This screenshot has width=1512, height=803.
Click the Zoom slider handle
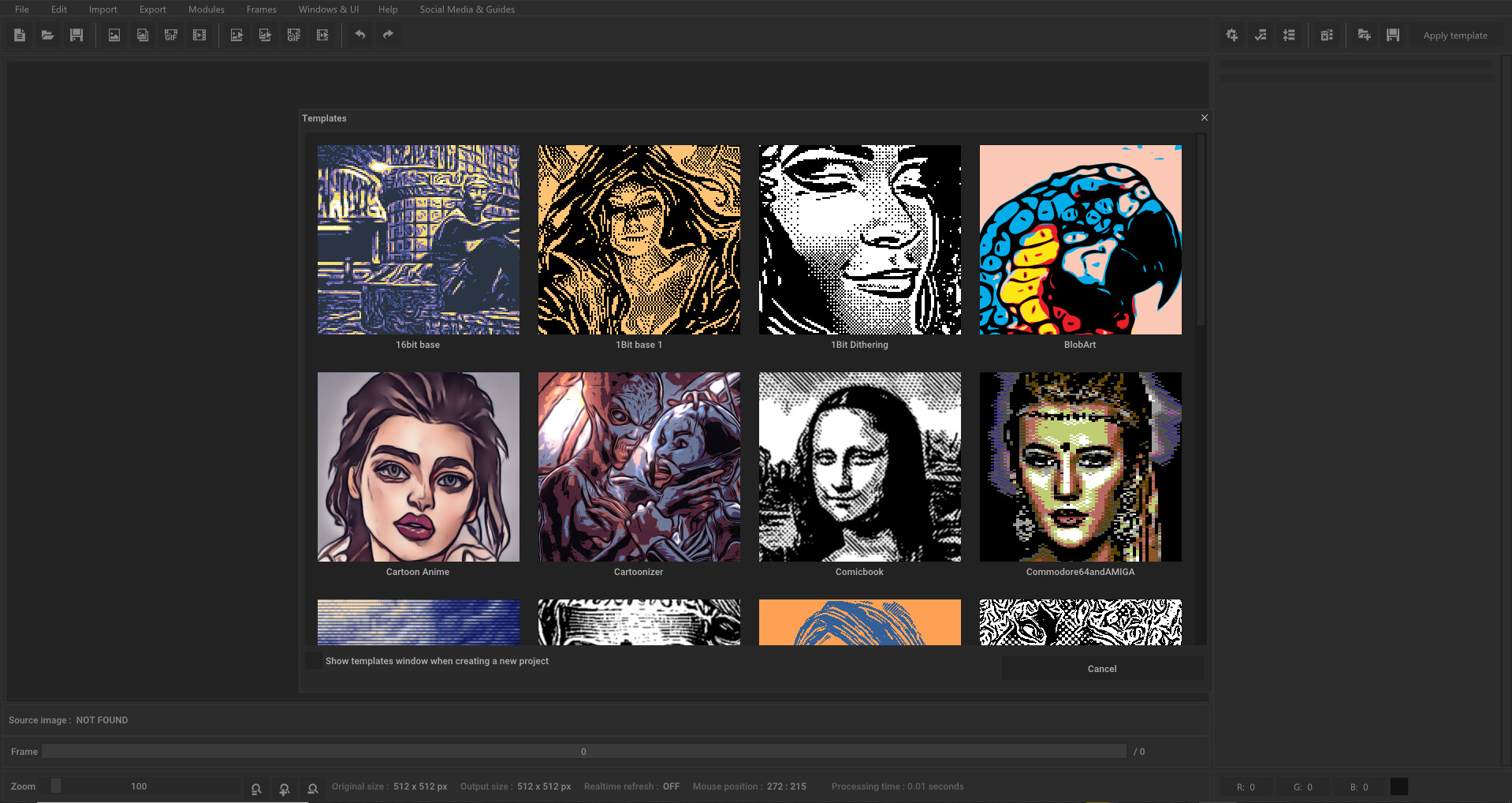[56, 786]
